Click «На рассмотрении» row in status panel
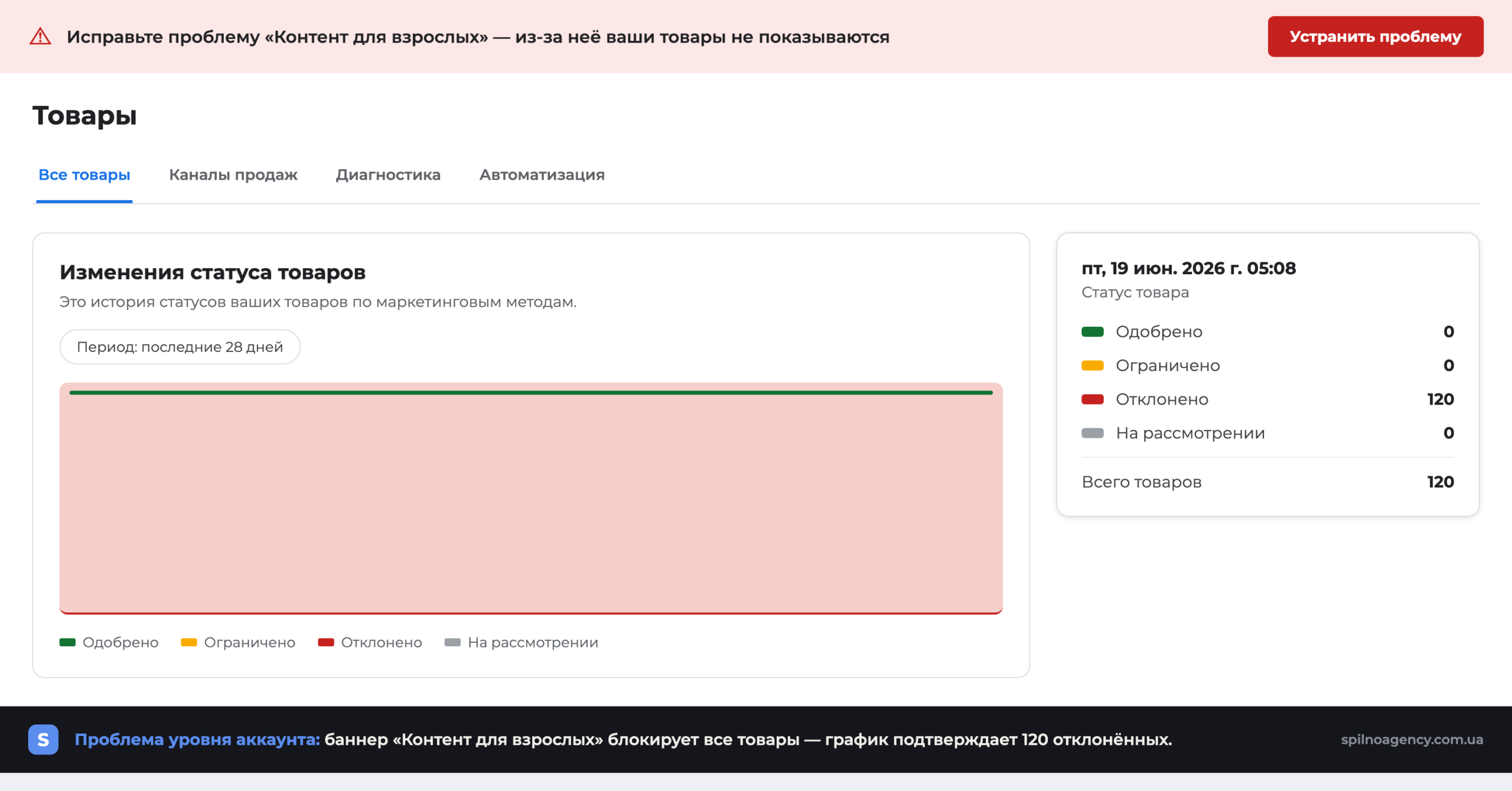Screen dimensions: 1512x791 1267,433
